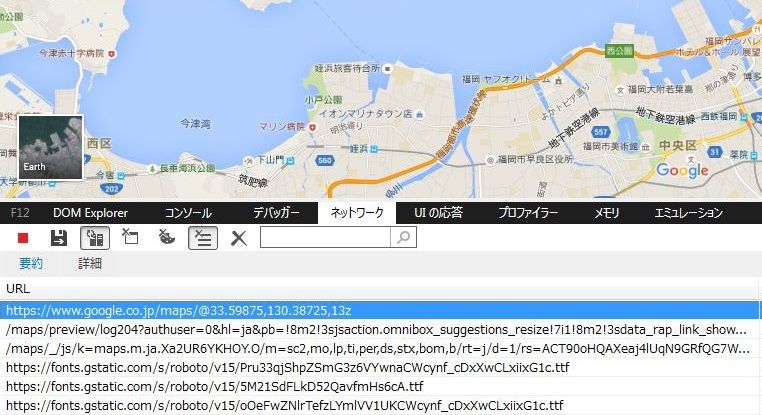Open the デバッガー tab
The width and height of the screenshot is (762, 415).
[x=276, y=213]
